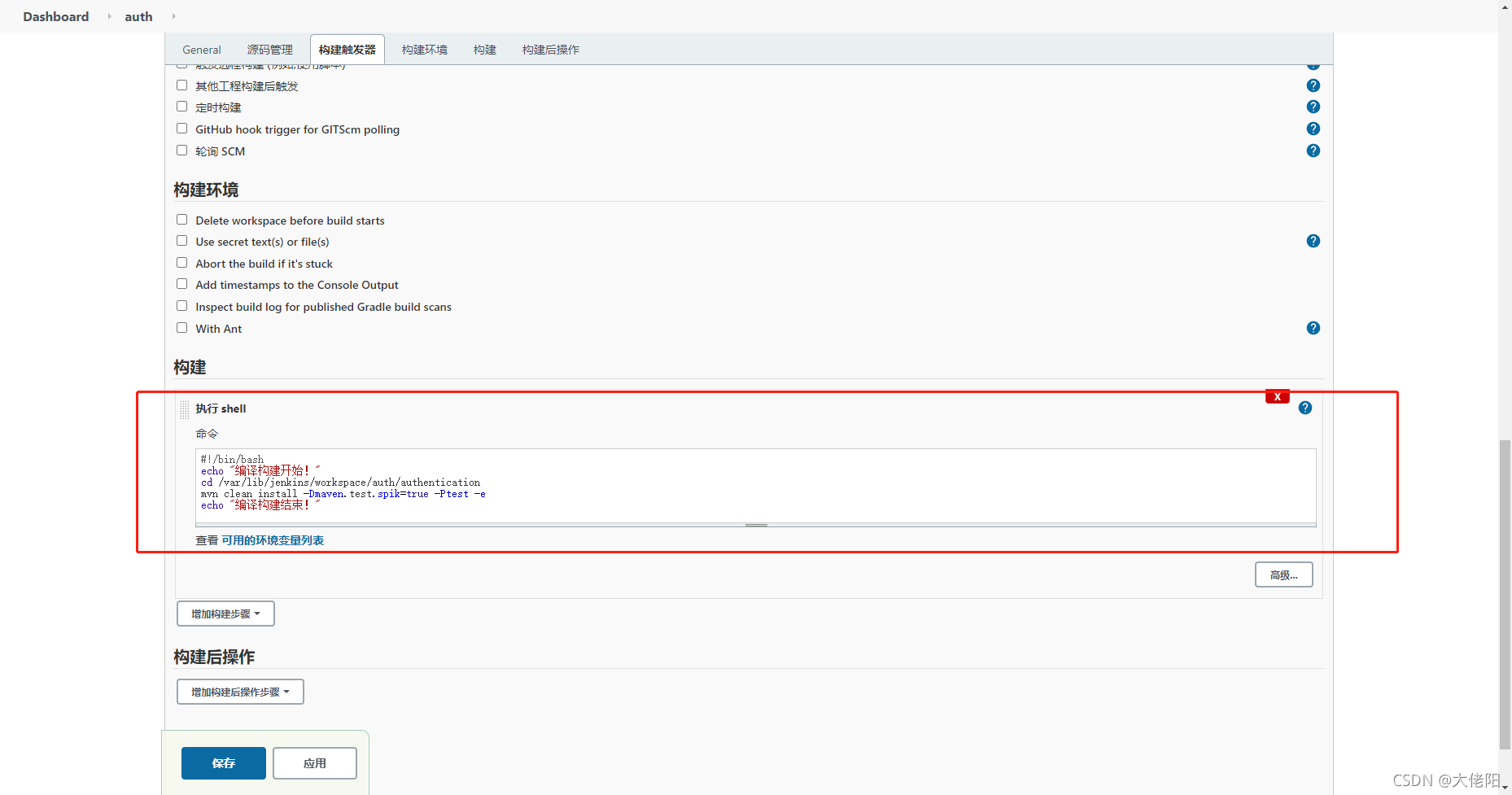
Task: Open help for GitHub hook trigger
Action: [x=1313, y=129]
